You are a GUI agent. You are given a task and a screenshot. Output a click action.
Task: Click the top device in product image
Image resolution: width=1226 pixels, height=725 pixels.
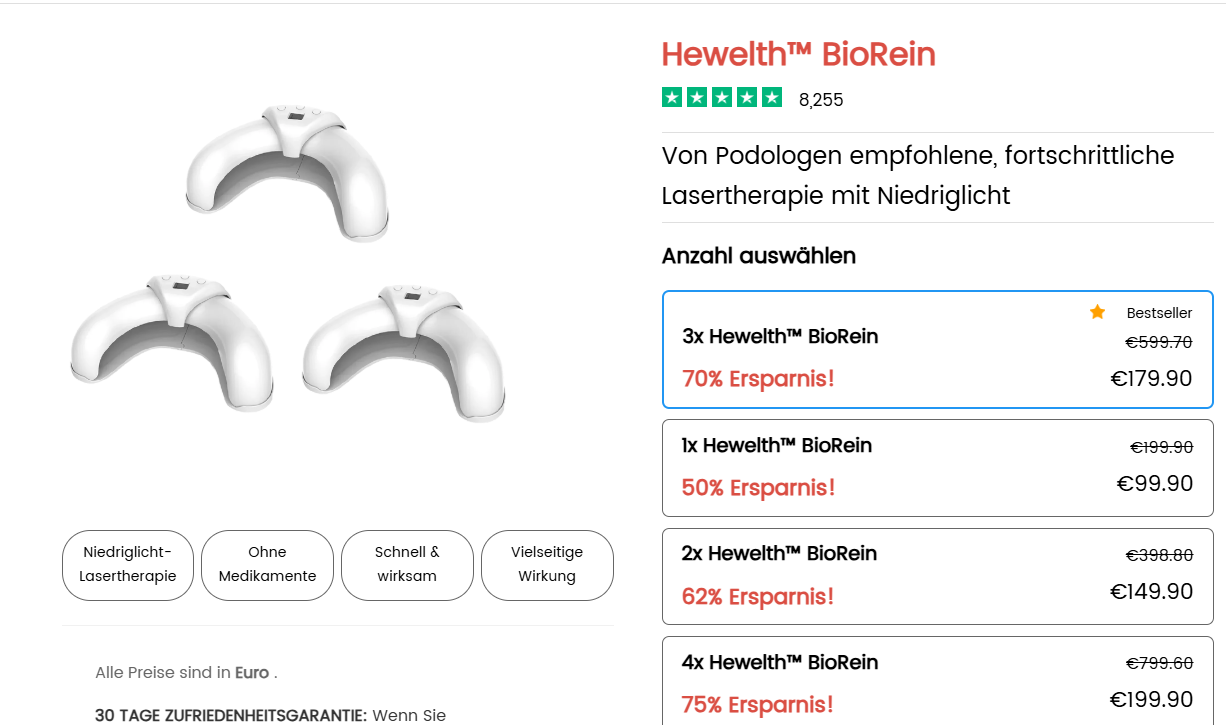pyautogui.click(x=288, y=168)
